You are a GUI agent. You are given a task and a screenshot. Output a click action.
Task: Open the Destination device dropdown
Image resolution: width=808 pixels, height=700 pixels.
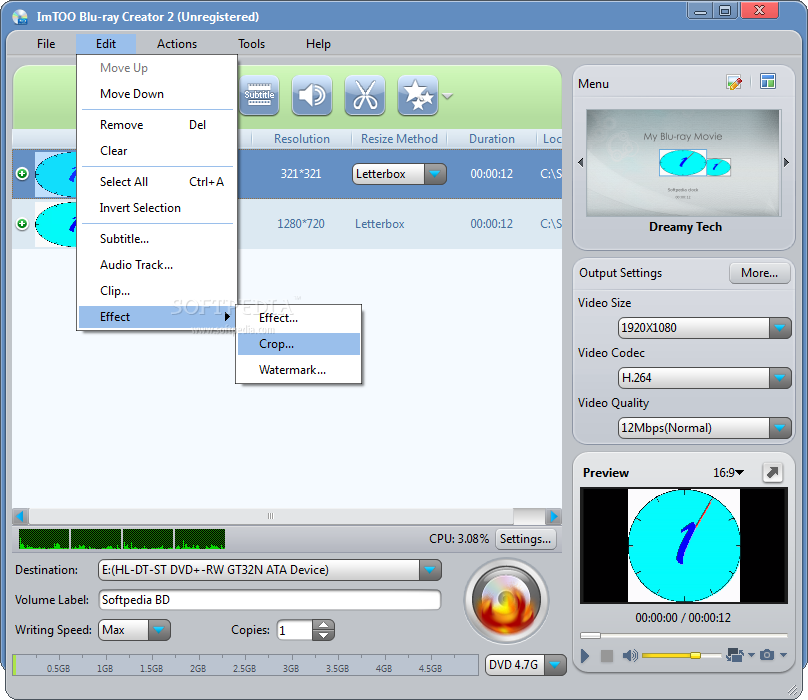pyautogui.click(x=430, y=570)
